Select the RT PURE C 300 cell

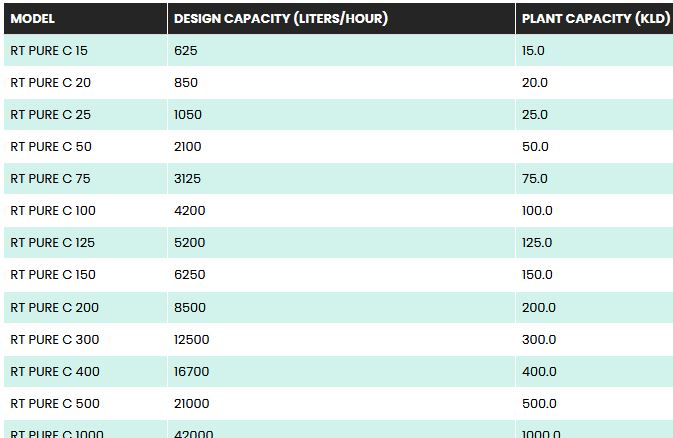click(x=54, y=339)
